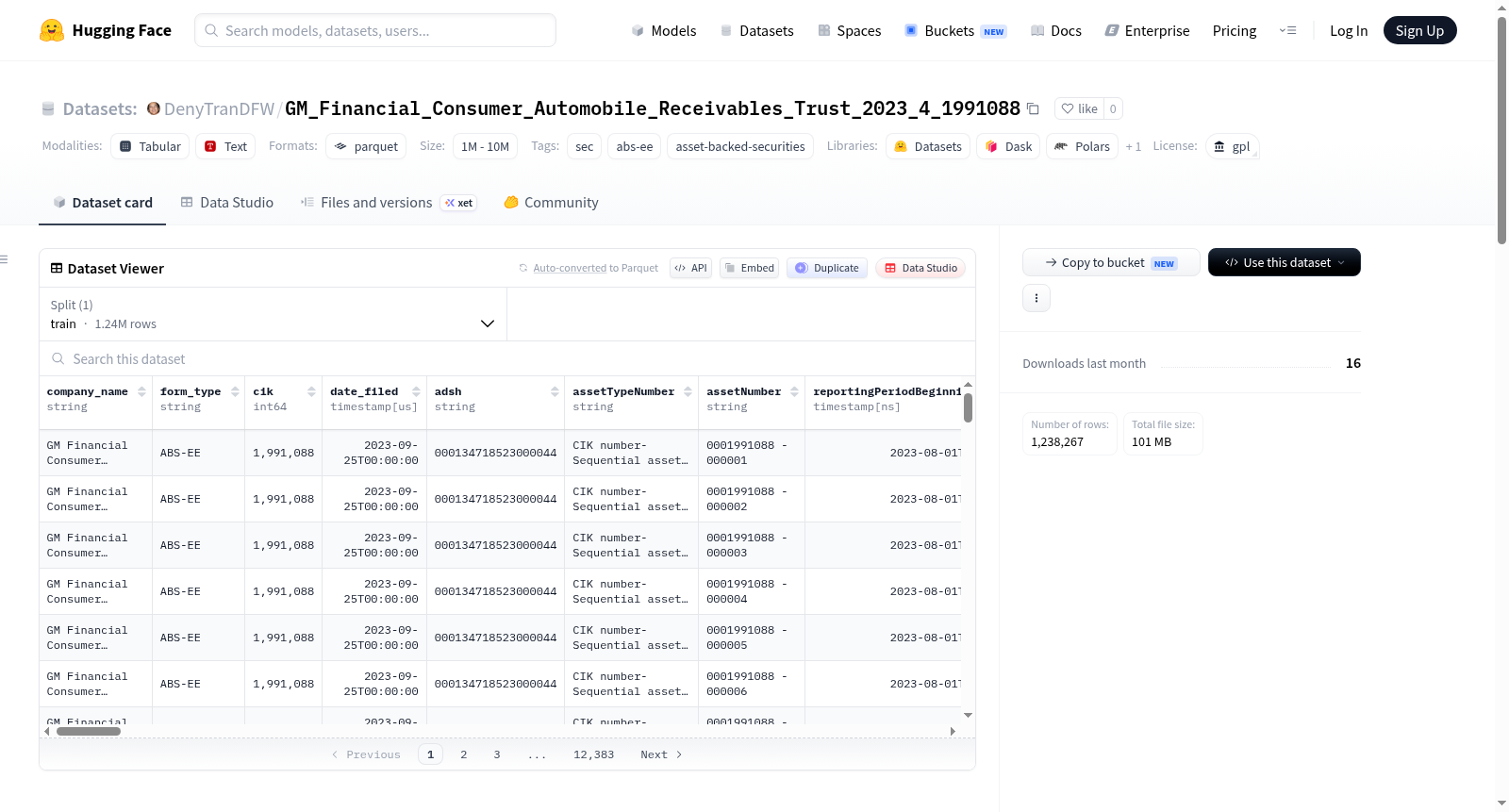Select the 1M - 10M size tag
Viewport: 1509px width, 812px height.
coord(485,146)
